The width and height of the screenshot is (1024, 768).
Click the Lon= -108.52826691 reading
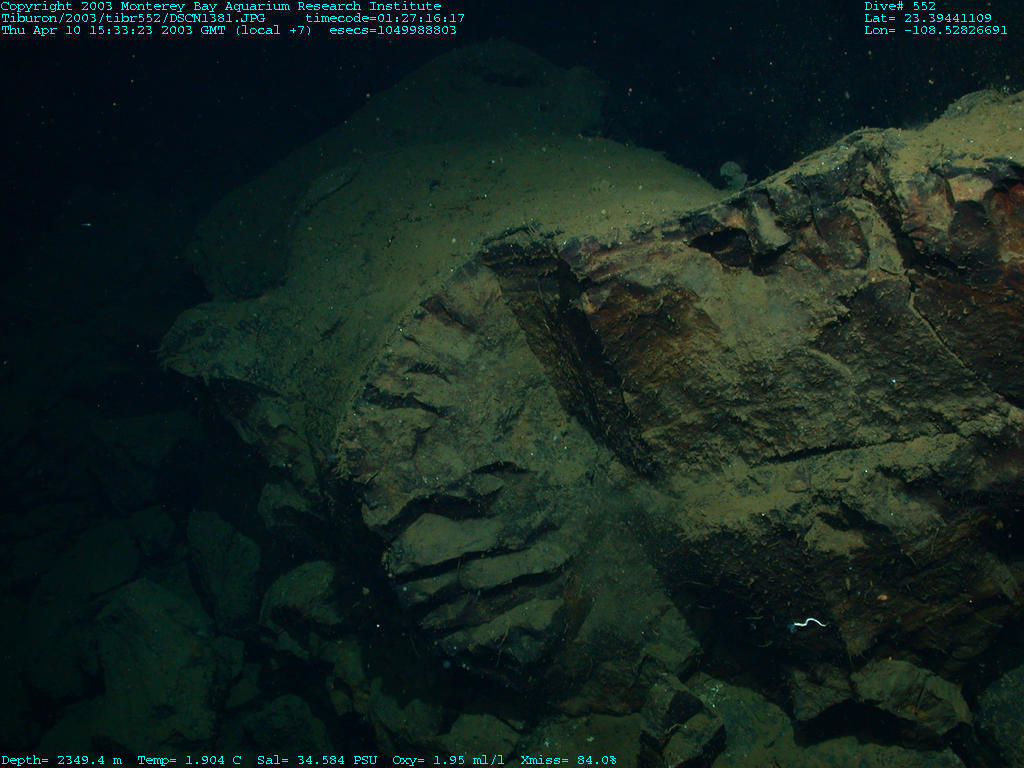point(935,30)
